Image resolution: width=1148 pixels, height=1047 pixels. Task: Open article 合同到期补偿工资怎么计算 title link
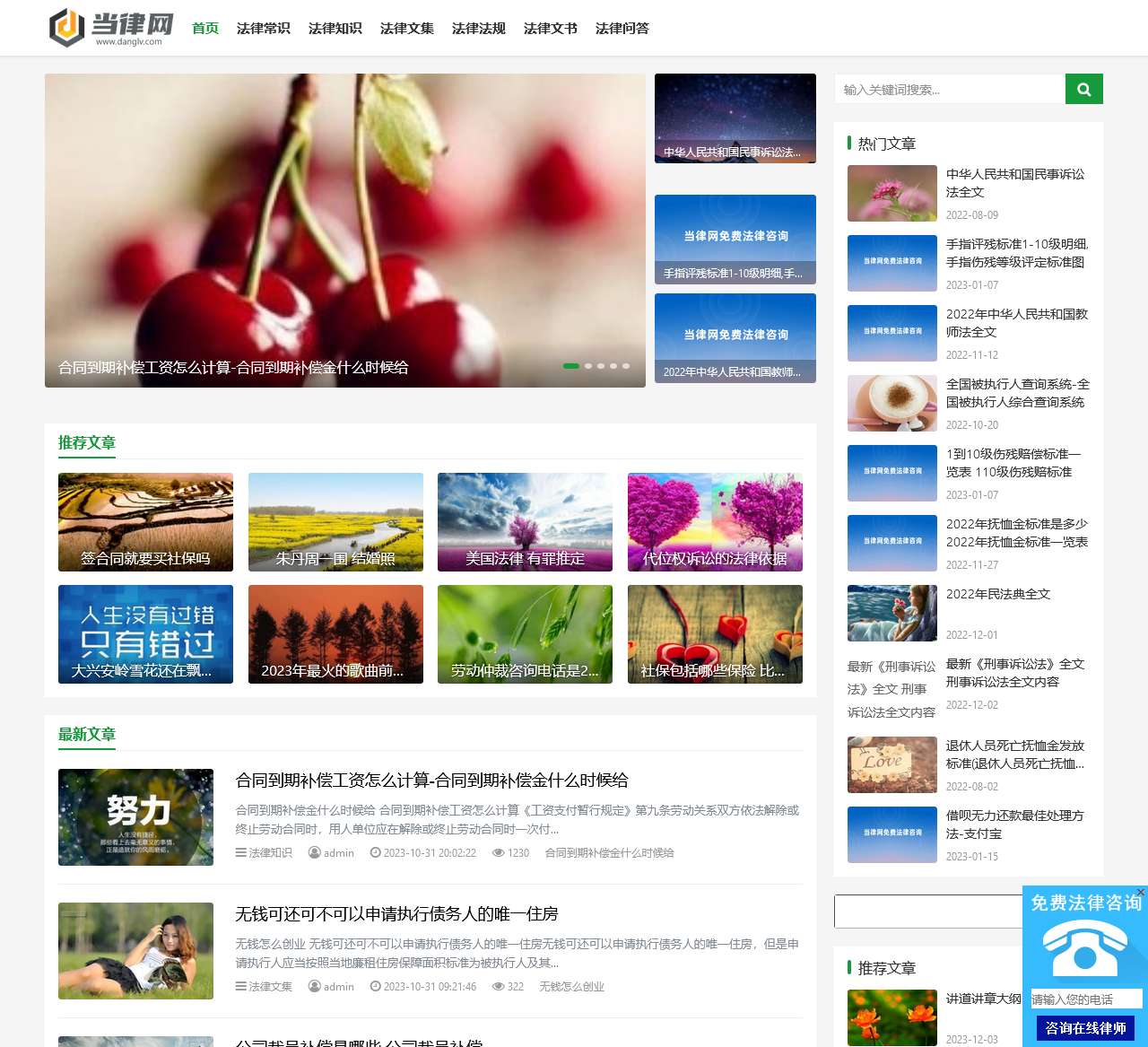432,781
